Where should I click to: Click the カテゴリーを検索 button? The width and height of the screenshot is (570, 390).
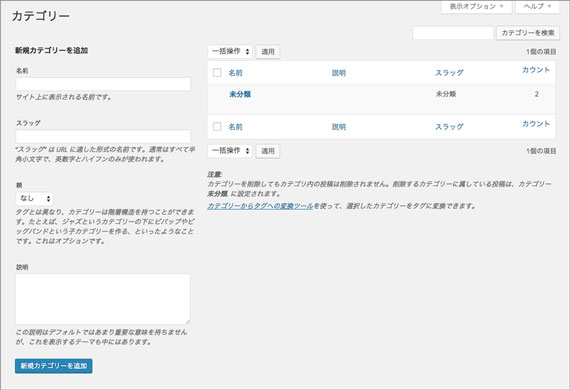(528, 33)
